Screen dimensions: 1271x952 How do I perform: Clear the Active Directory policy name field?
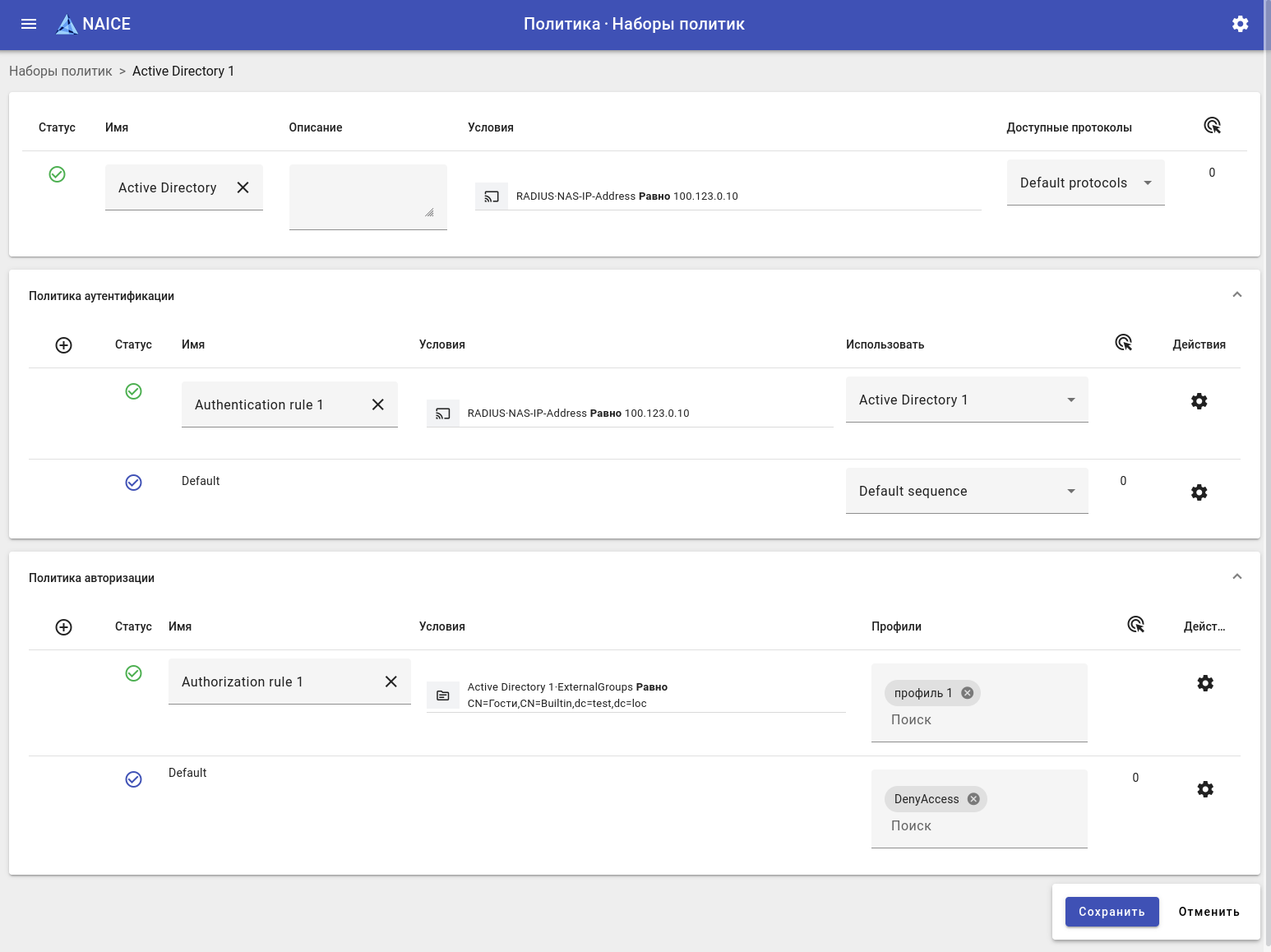[x=243, y=187]
